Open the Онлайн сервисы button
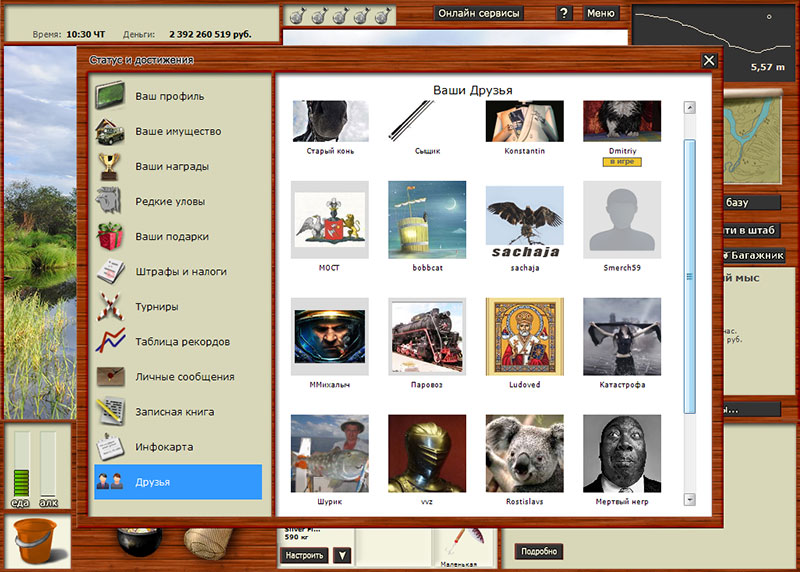Viewport: 800px width, 572px height. tap(479, 13)
